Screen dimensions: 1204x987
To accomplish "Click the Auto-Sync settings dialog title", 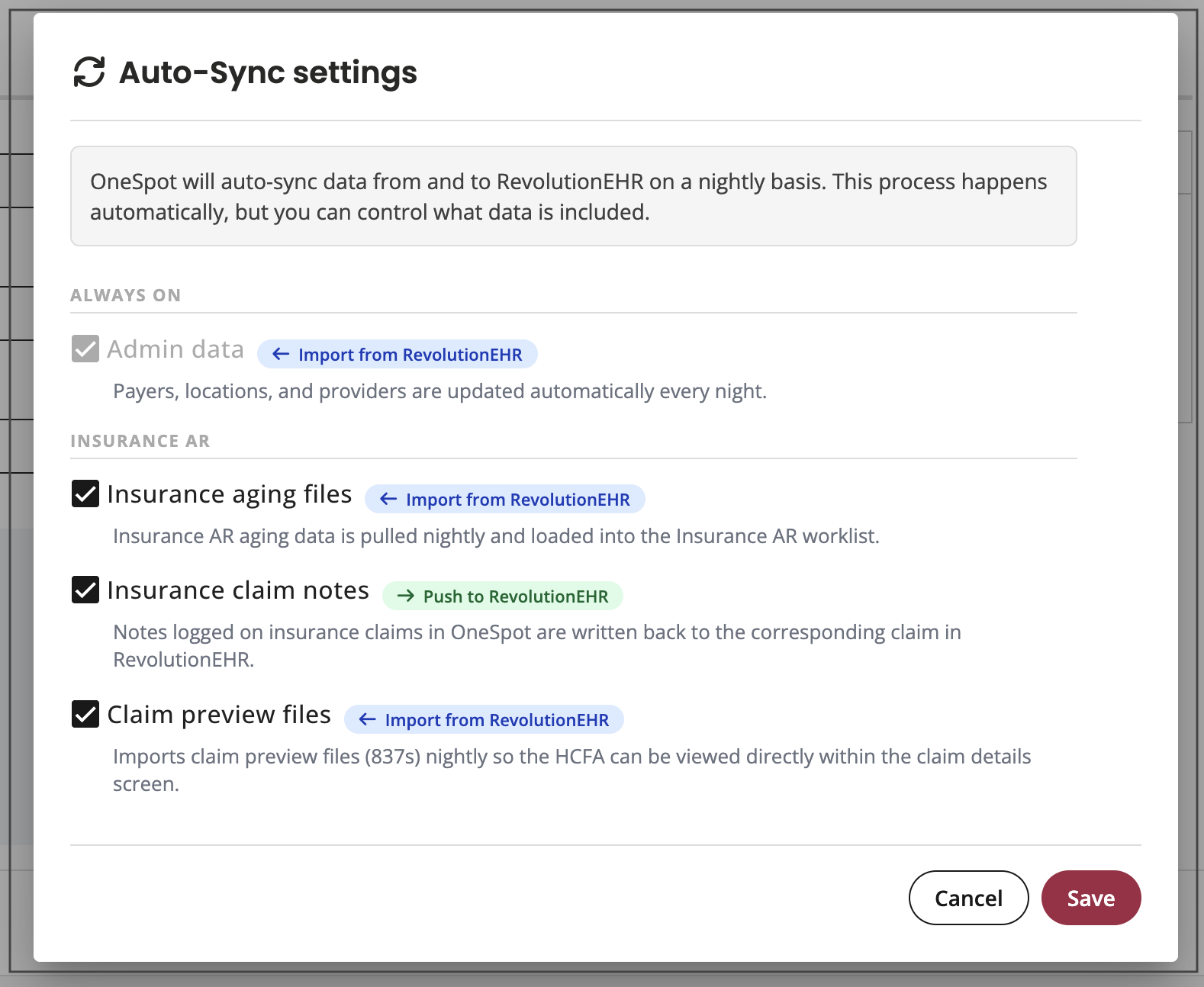I will pos(269,73).
